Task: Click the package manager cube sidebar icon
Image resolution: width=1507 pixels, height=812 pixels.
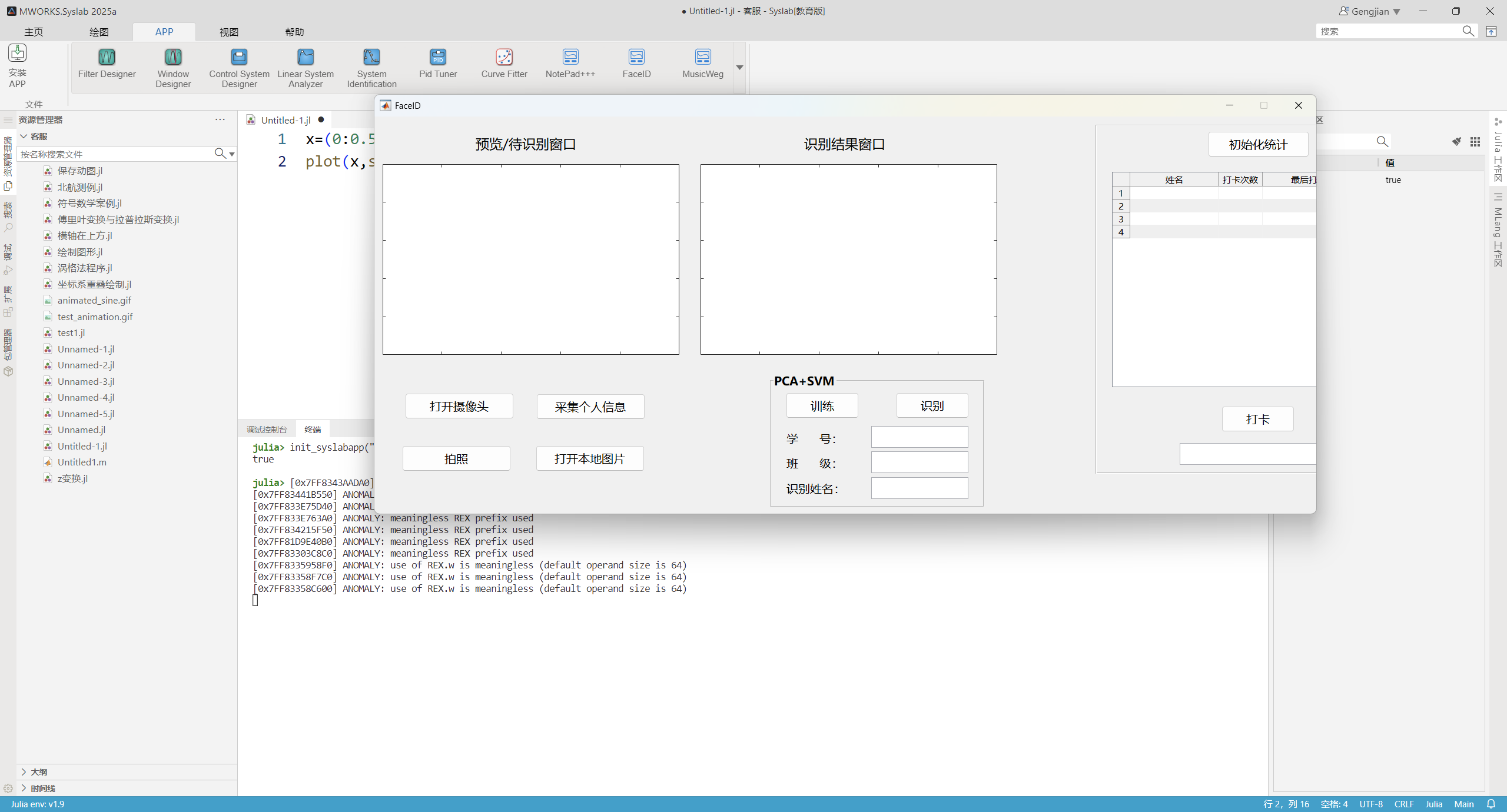Action: (x=8, y=371)
